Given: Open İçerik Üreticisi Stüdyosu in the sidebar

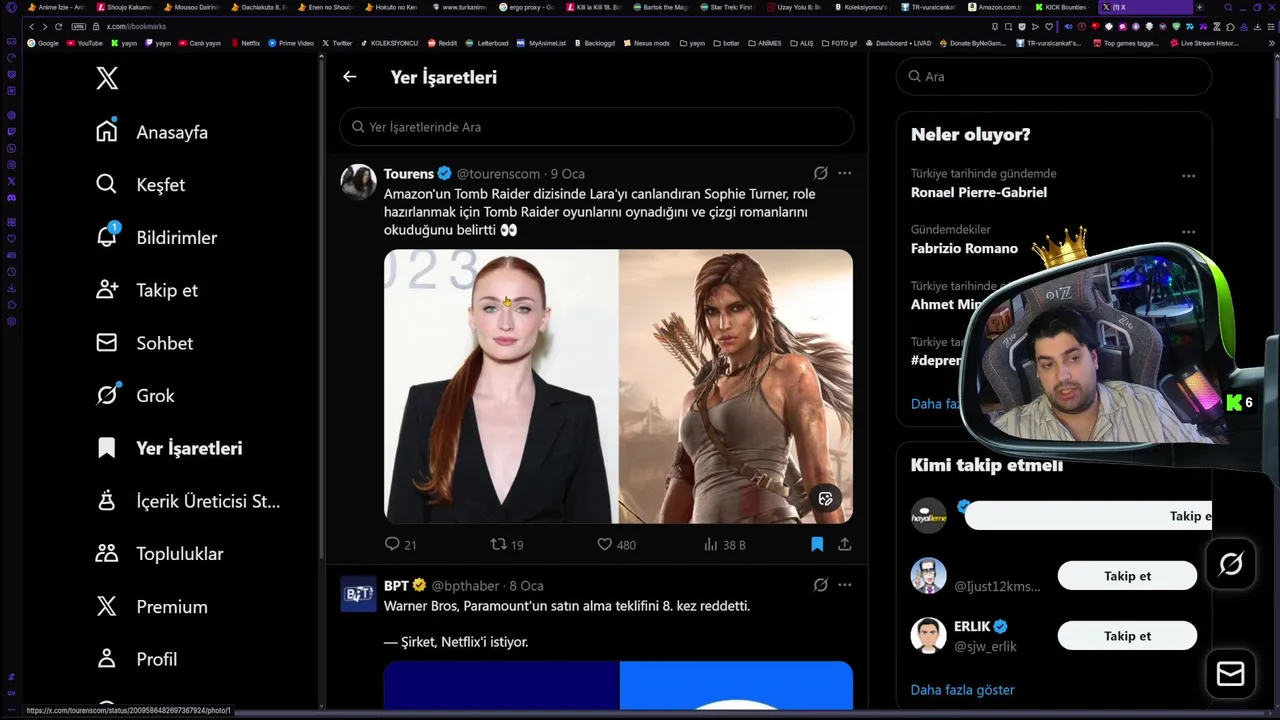Looking at the screenshot, I should click(188, 501).
